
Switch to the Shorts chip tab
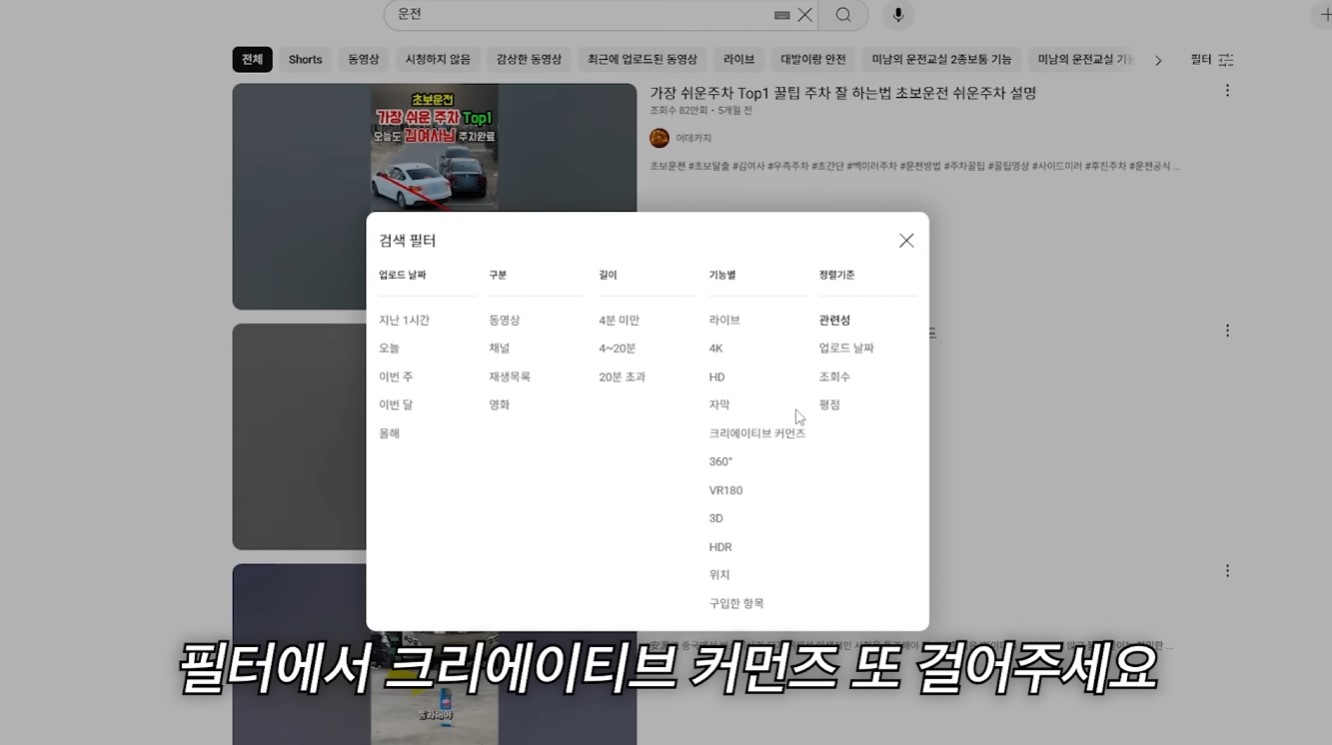click(x=305, y=59)
